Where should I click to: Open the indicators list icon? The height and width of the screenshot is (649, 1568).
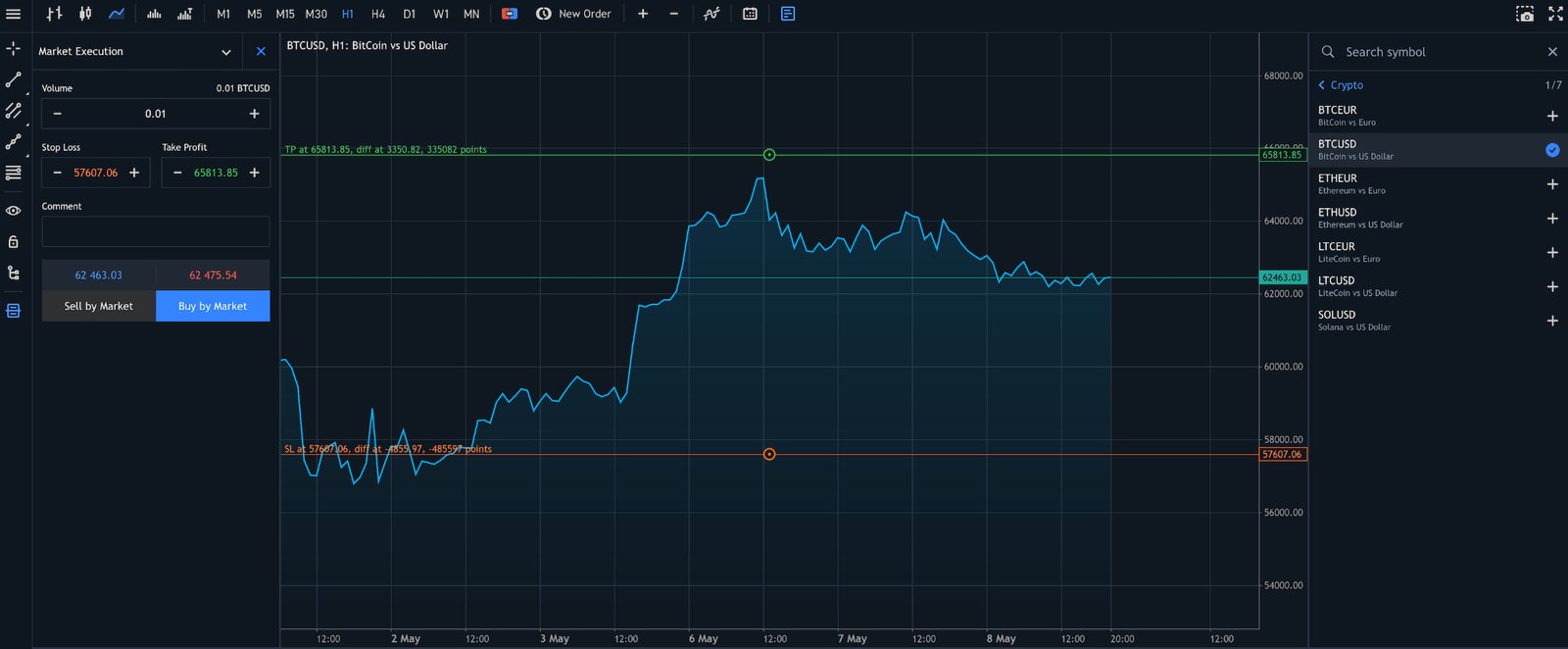[711, 14]
